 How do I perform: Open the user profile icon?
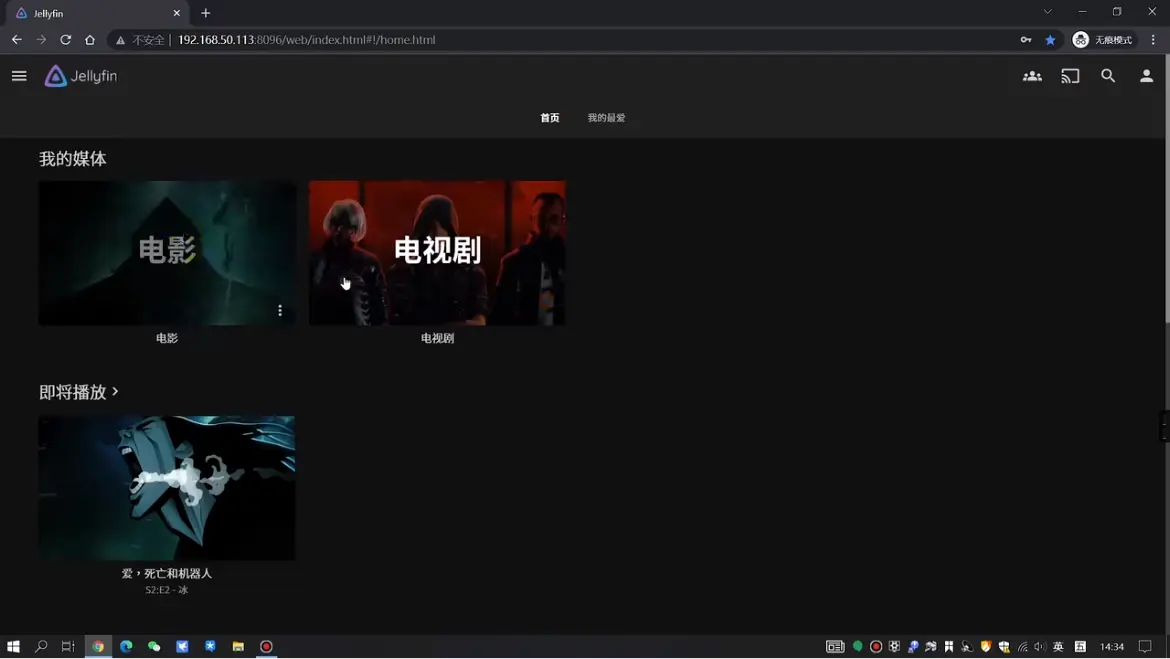pos(1146,76)
